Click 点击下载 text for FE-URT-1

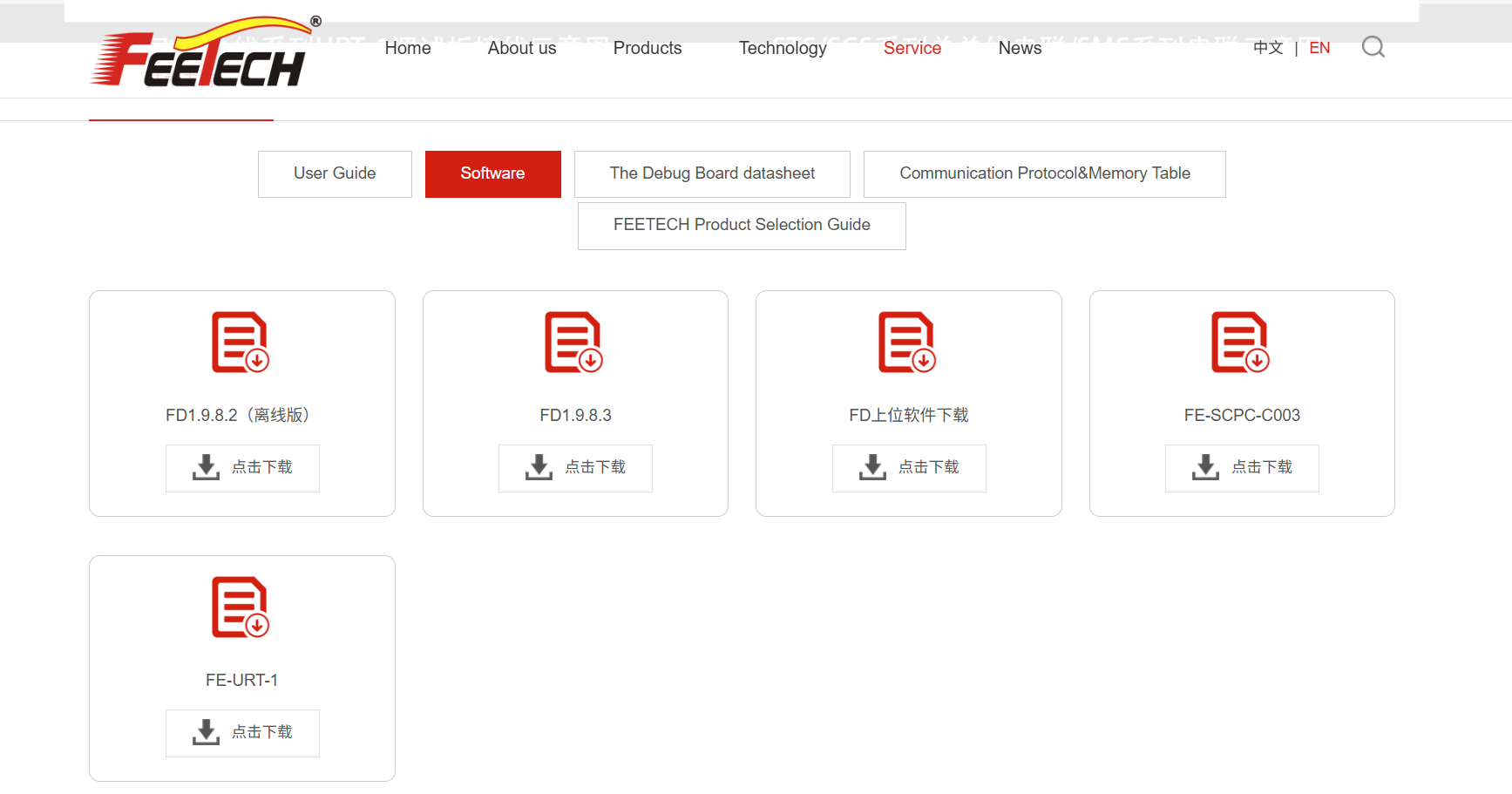point(262,732)
